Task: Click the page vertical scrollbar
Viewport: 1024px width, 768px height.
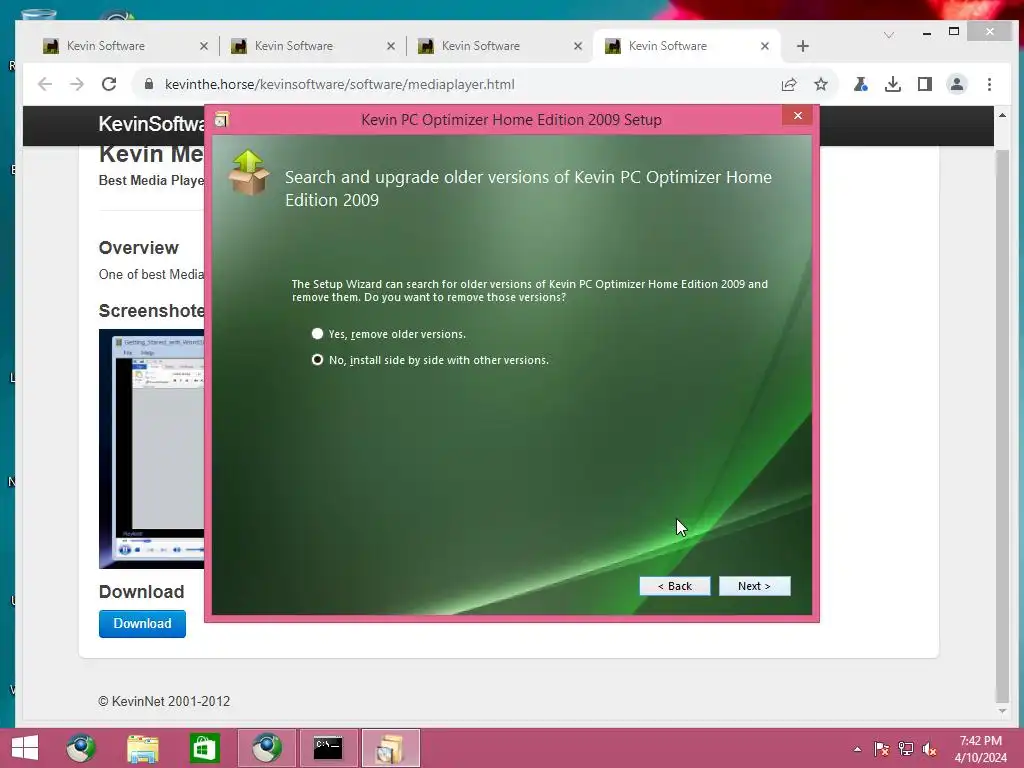Action: pyautogui.click(x=1002, y=424)
